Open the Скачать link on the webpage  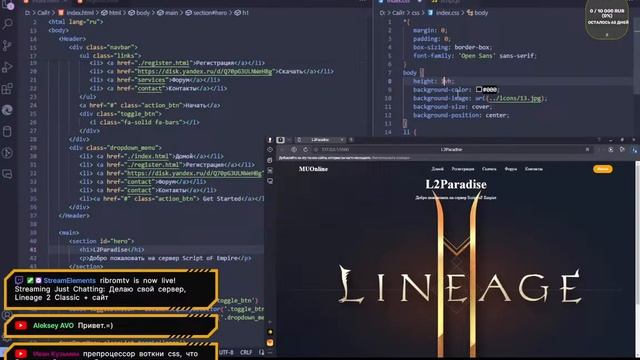tap(489, 169)
